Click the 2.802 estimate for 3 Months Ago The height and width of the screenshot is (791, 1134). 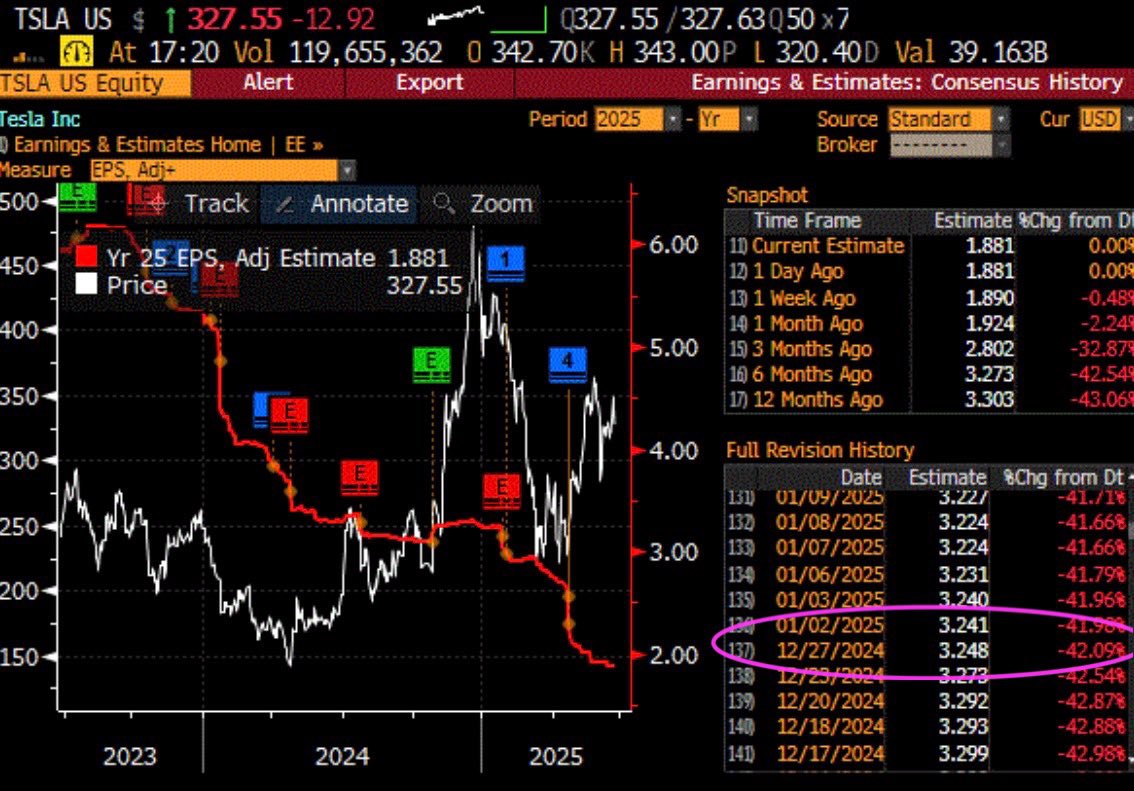coord(989,349)
